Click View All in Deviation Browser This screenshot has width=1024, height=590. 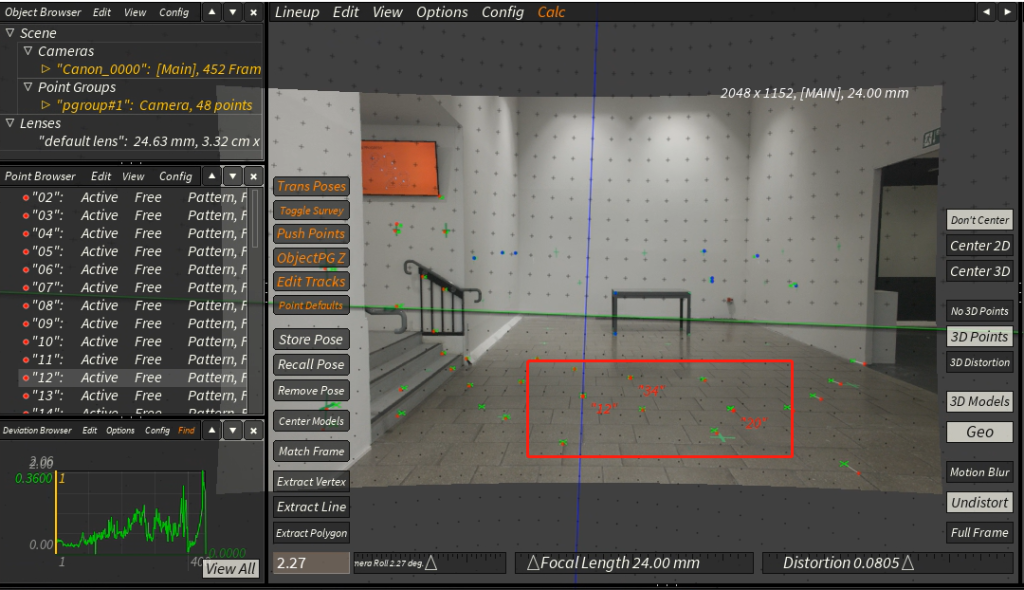click(x=231, y=569)
